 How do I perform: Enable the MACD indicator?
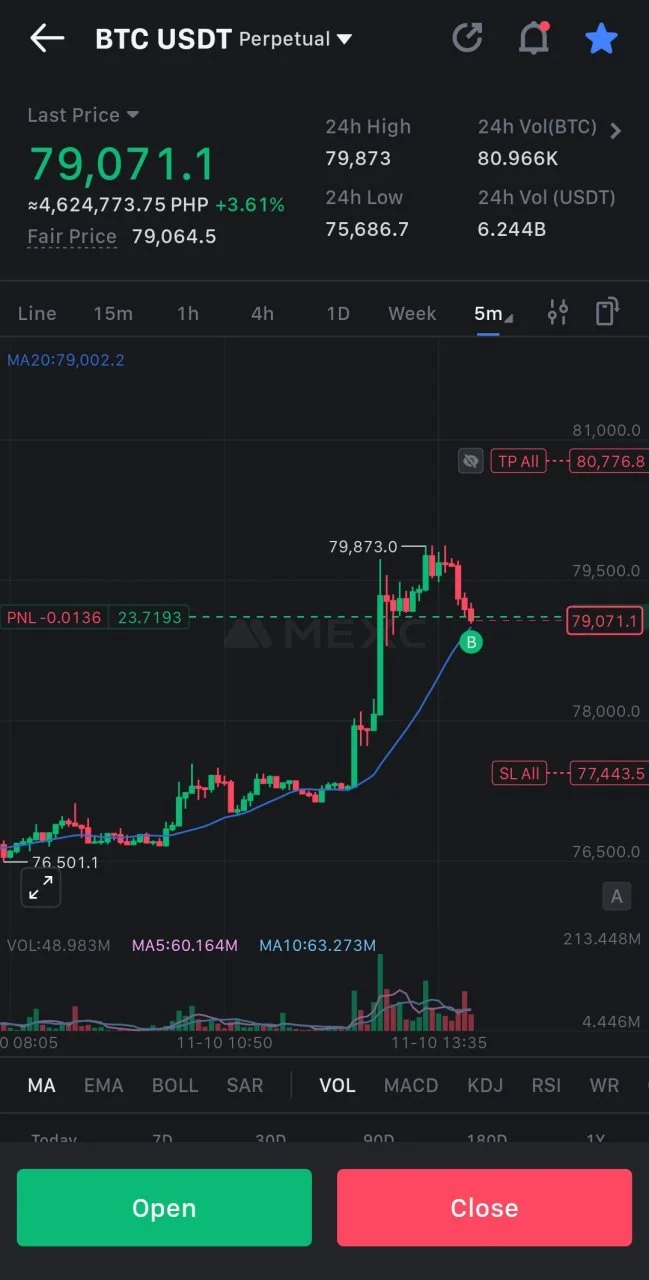(411, 1085)
